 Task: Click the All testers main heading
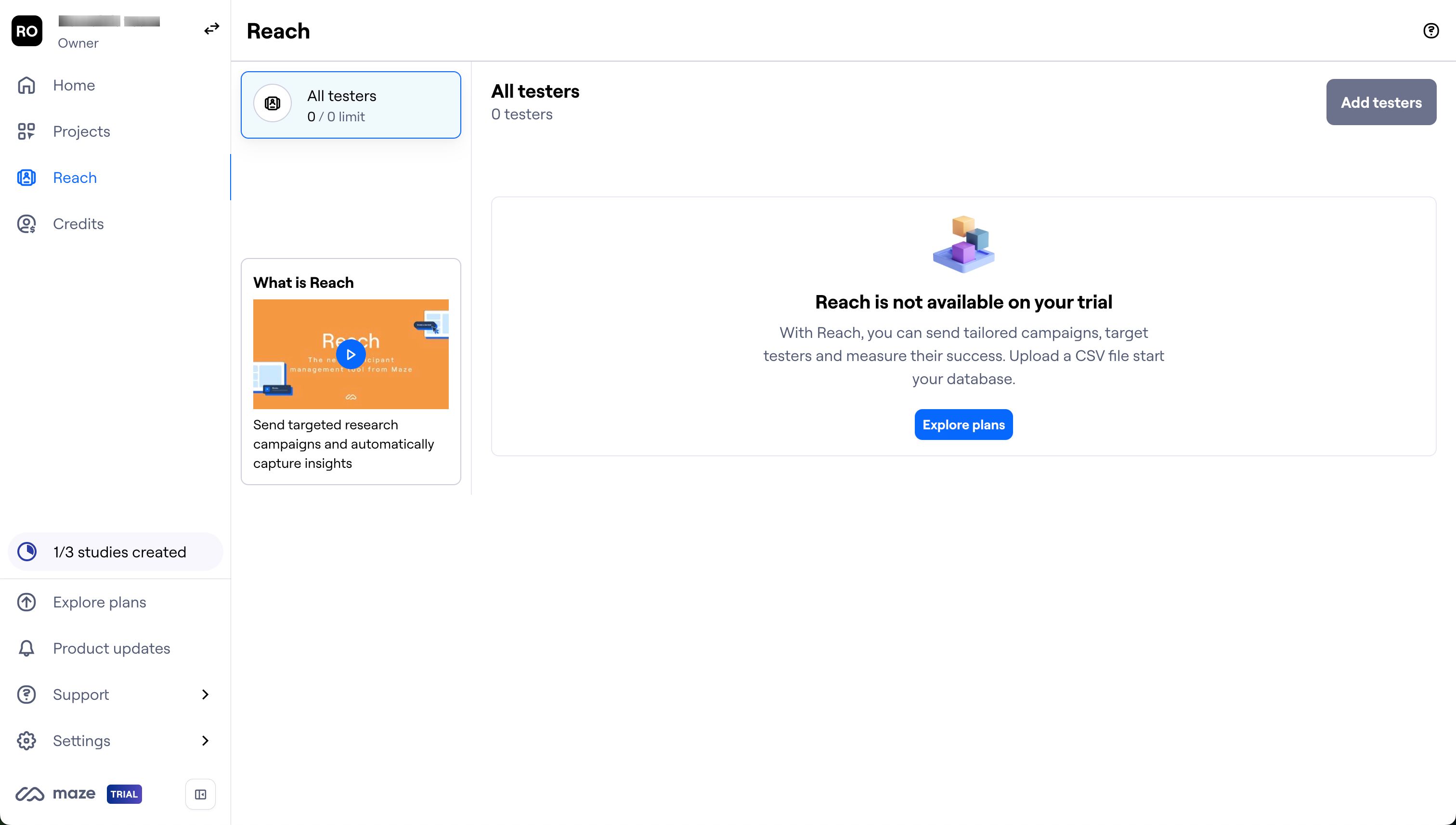(535, 91)
